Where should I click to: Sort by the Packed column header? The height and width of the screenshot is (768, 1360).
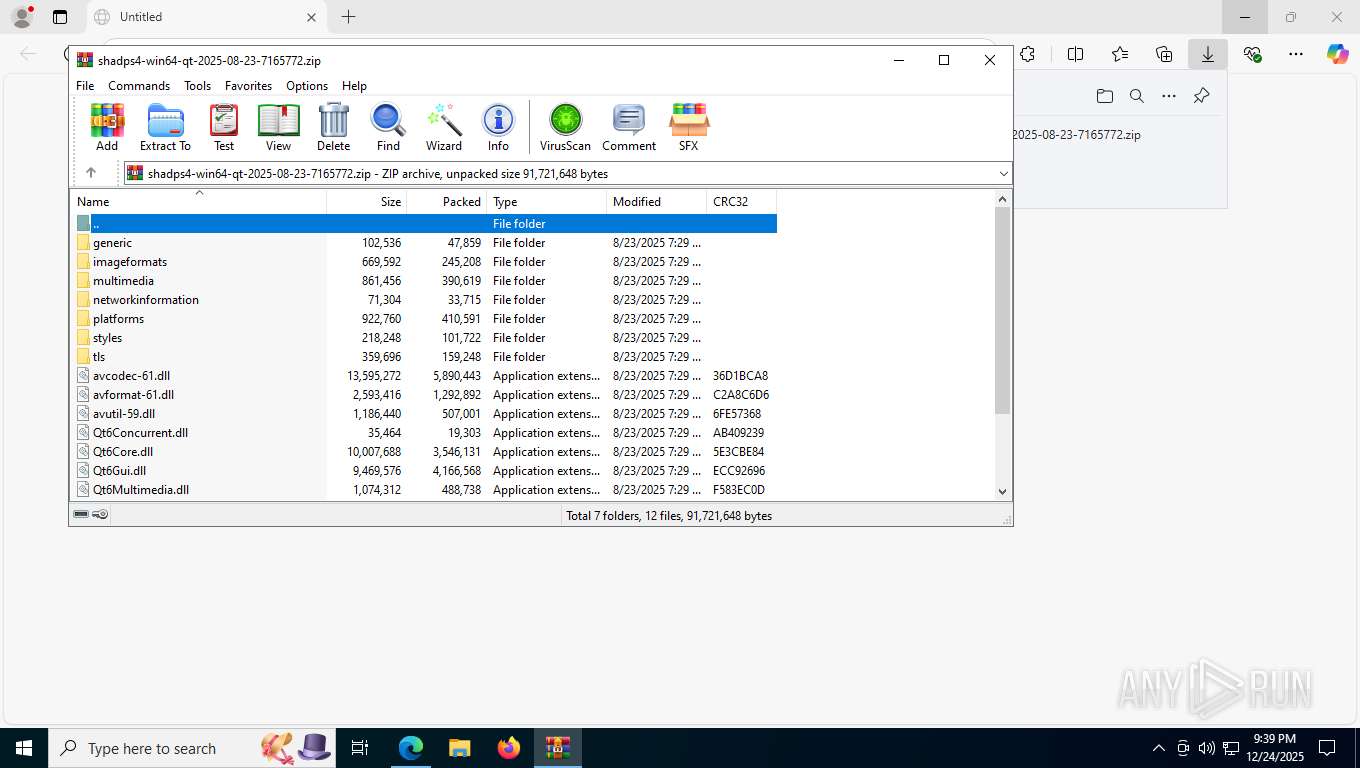click(x=447, y=201)
